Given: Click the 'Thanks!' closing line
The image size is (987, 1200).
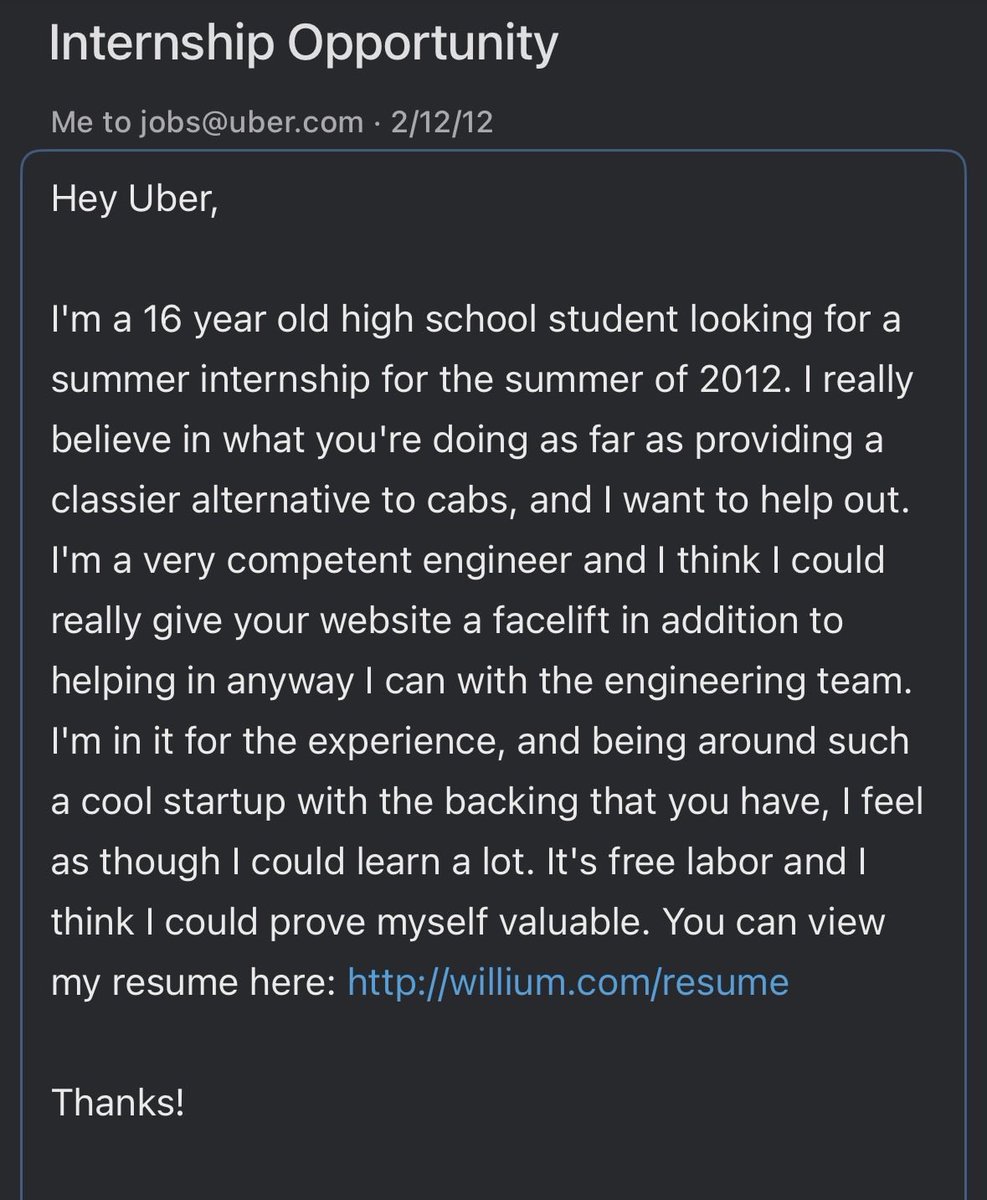Looking at the screenshot, I should pos(117,1103).
